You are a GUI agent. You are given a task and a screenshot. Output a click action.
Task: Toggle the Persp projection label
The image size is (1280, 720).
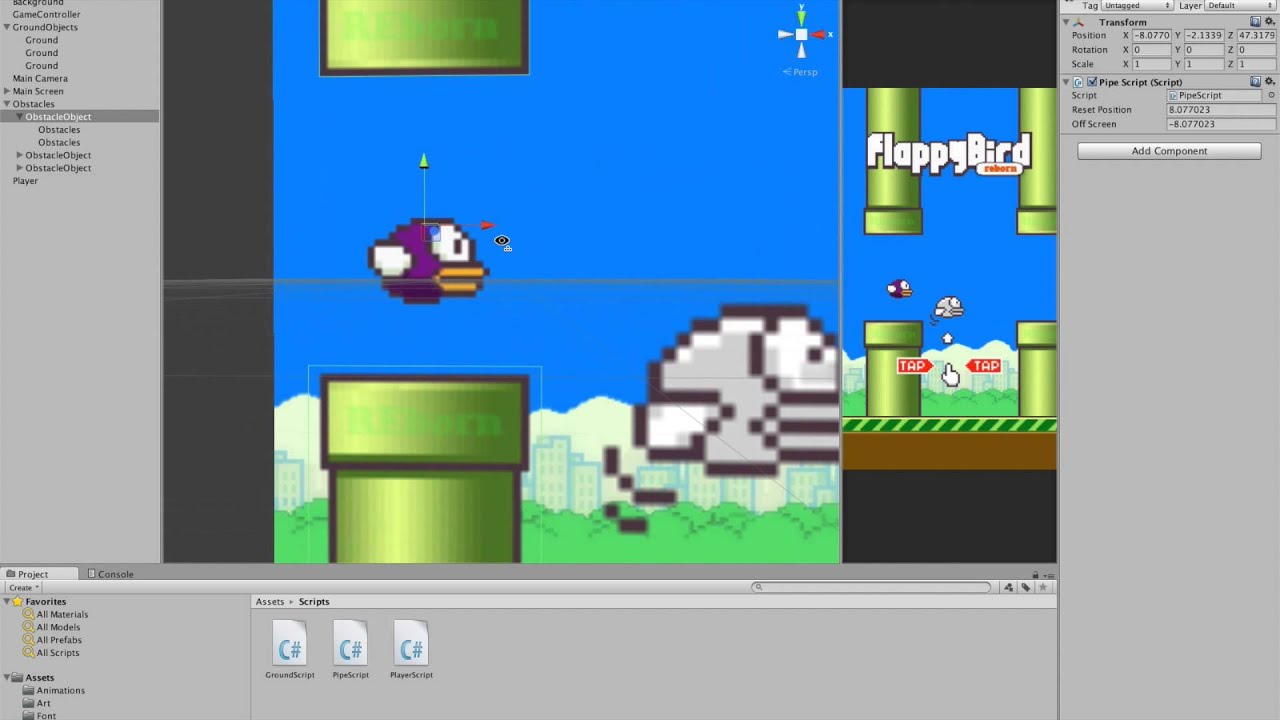click(x=800, y=72)
